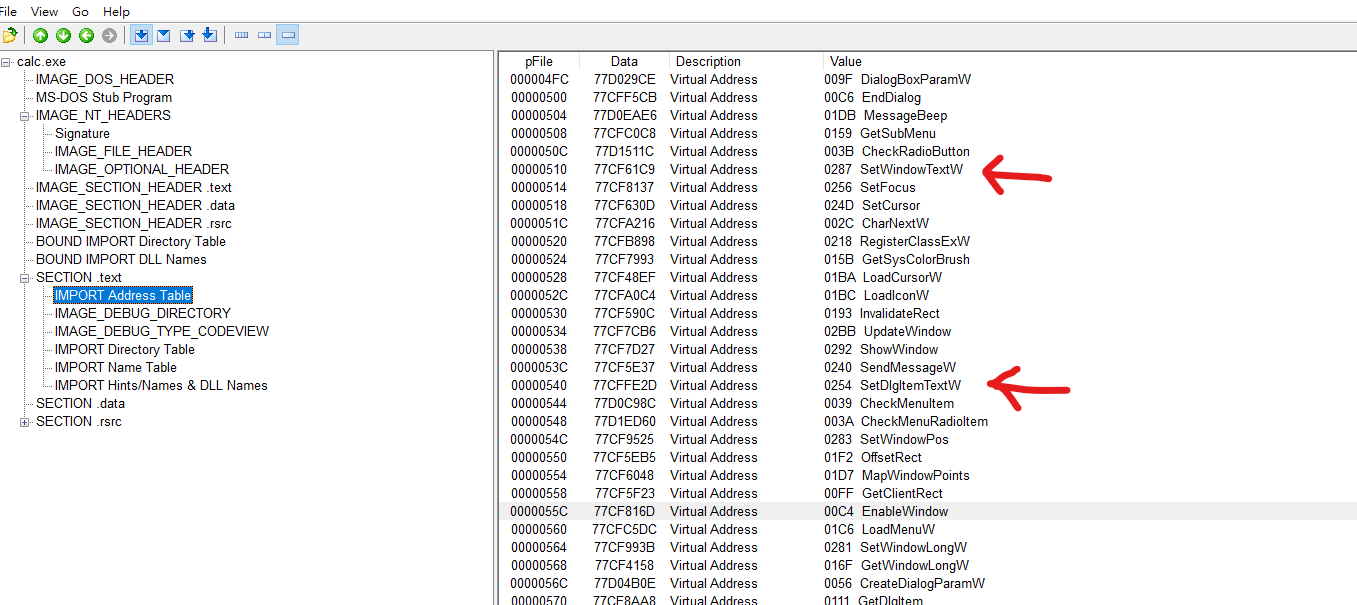1357x605 pixels.
Task: Select IMAGE_OPTIONAL_HEADER in the tree
Action: pos(141,170)
